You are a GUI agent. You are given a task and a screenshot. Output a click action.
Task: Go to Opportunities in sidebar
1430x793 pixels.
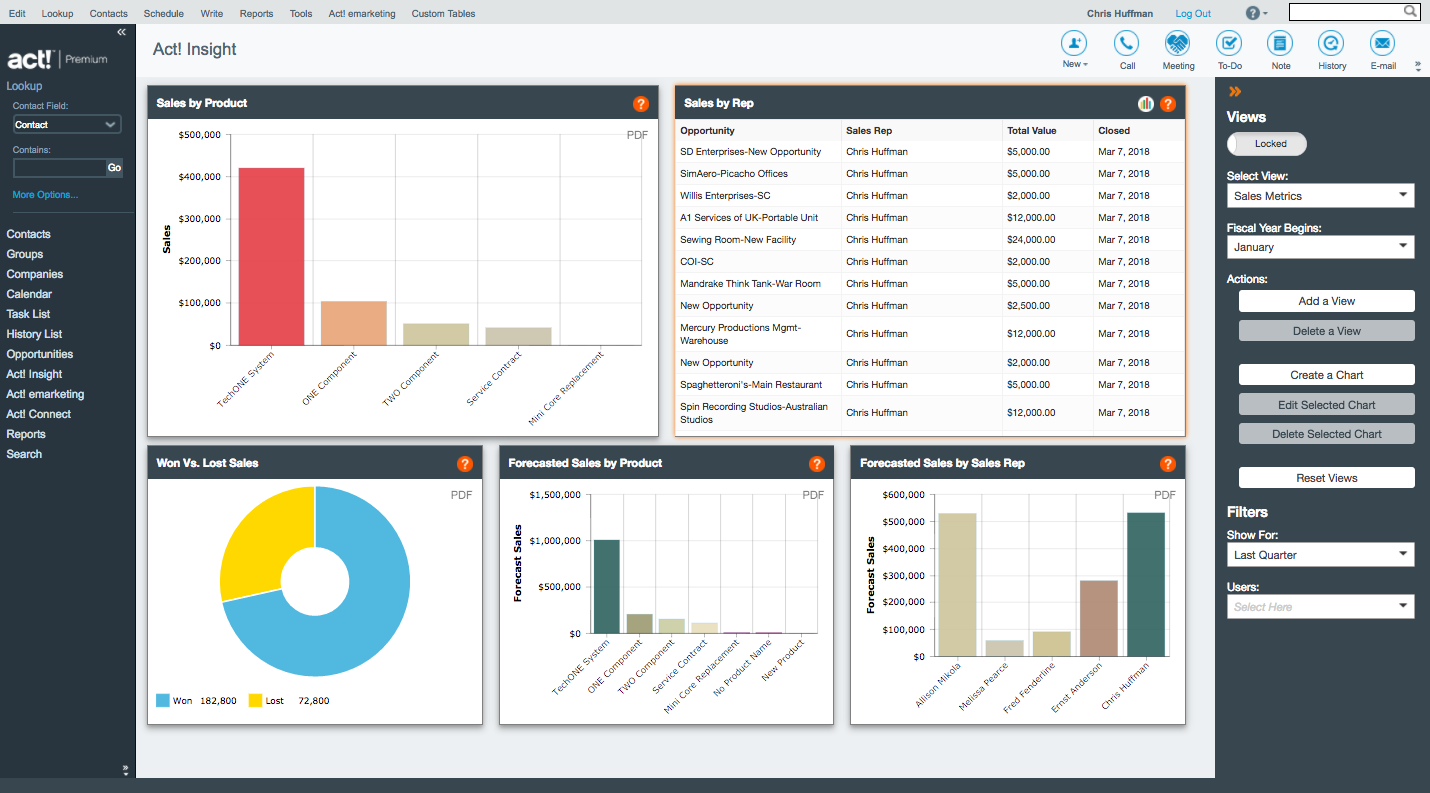click(40, 354)
